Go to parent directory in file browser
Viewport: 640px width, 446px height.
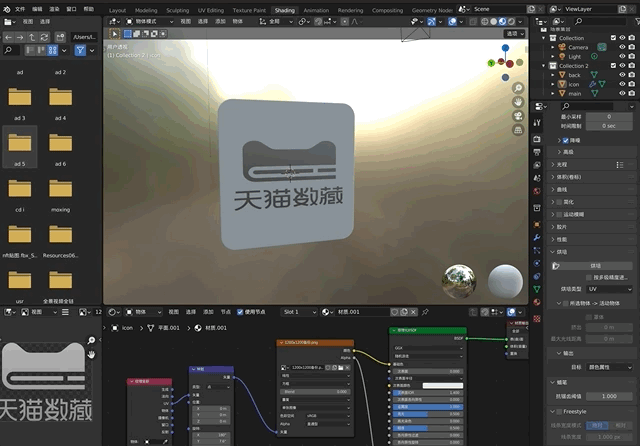pos(32,37)
